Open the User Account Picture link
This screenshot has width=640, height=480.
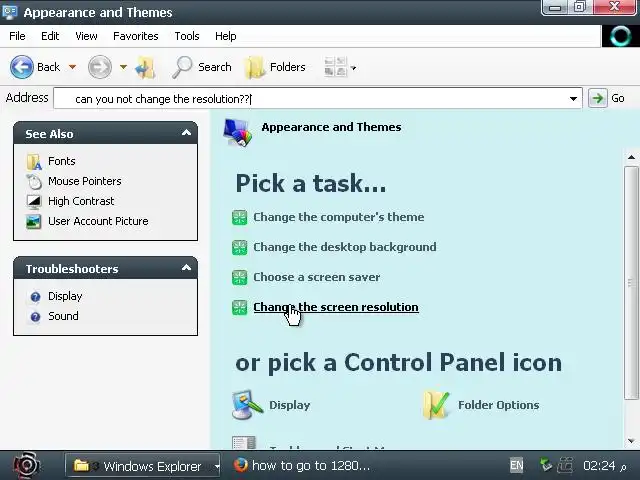[x=98, y=221]
